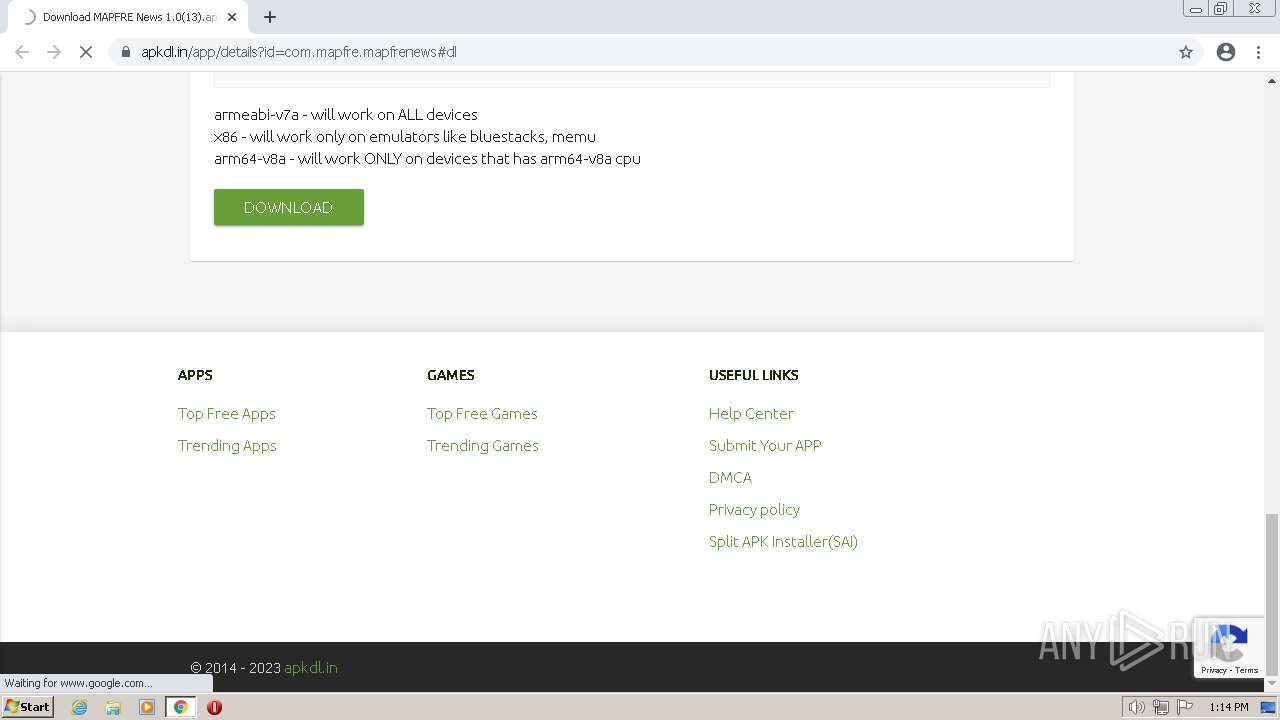The width and height of the screenshot is (1280, 720).
Task: Open the Submit Your APP link
Action: pyautogui.click(x=765, y=445)
